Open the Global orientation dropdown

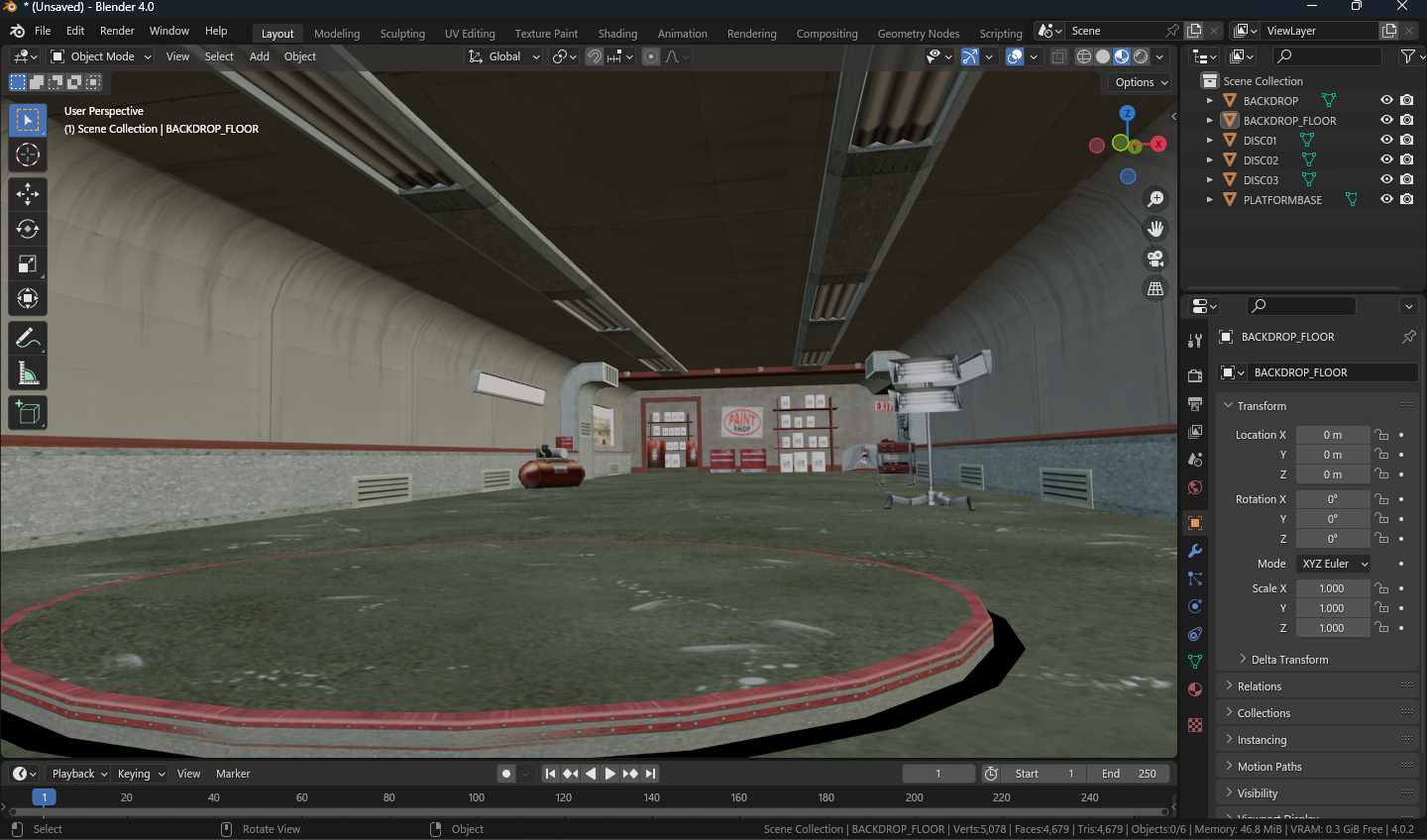click(504, 56)
